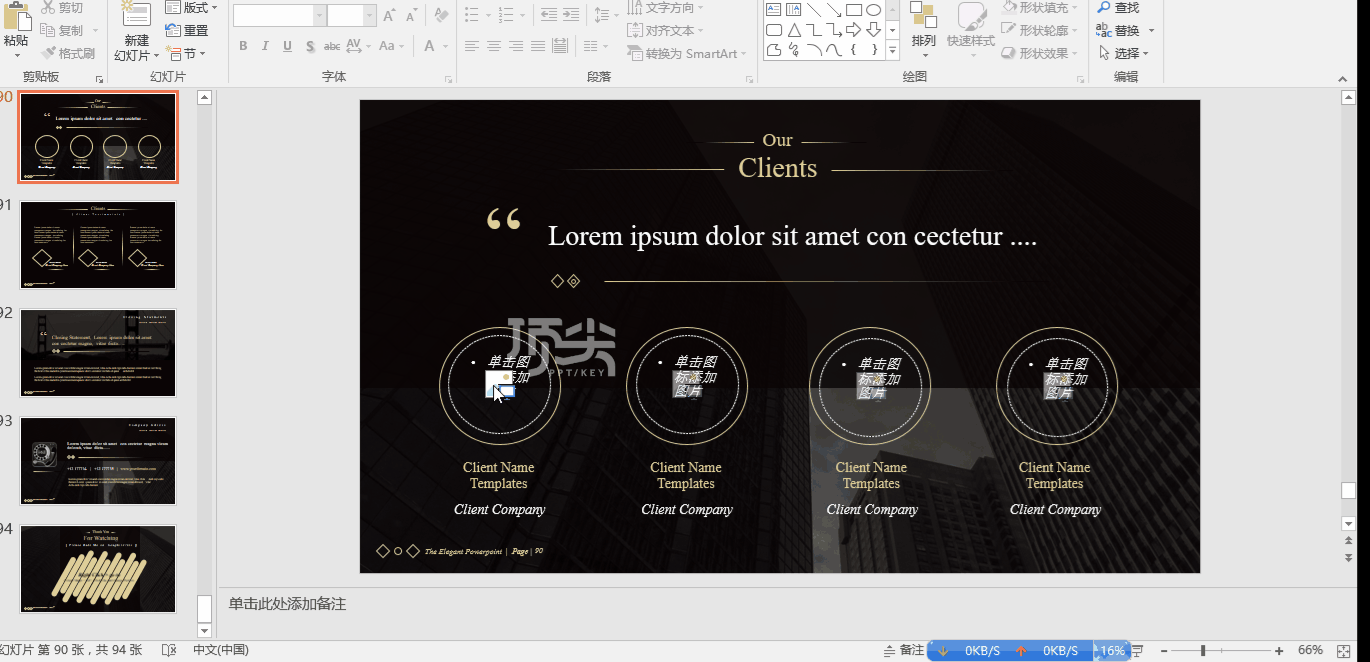Open the Layout (版式) dropdown

pos(195,8)
